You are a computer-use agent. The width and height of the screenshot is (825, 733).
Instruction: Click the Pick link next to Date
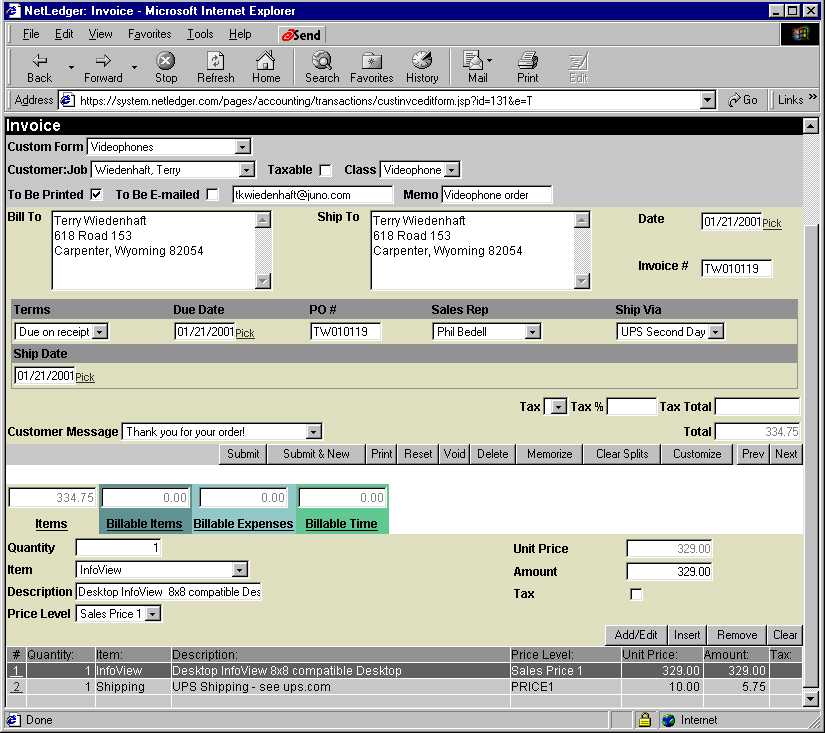coord(772,223)
